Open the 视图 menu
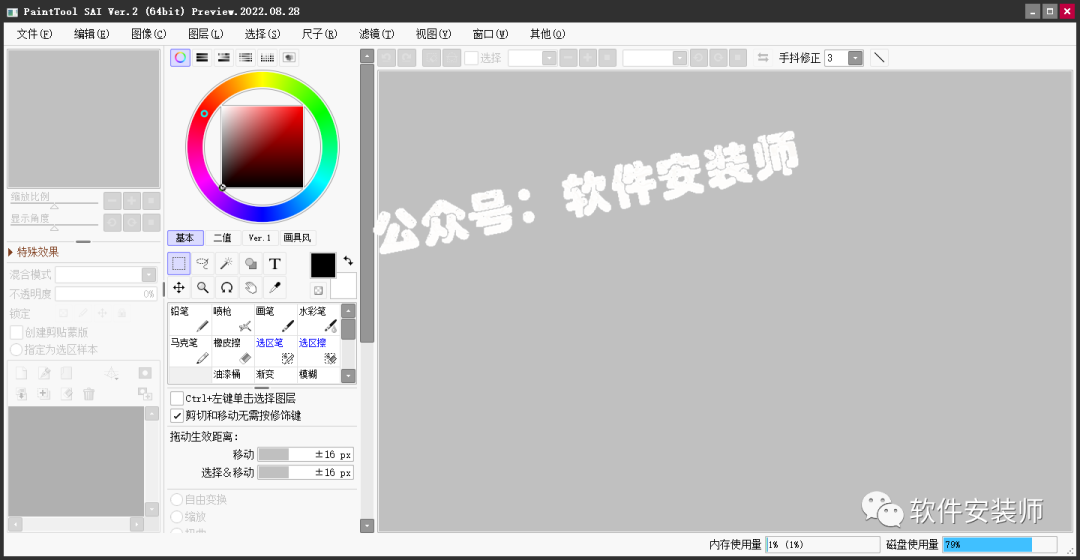The image size is (1080, 560). click(433, 34)
